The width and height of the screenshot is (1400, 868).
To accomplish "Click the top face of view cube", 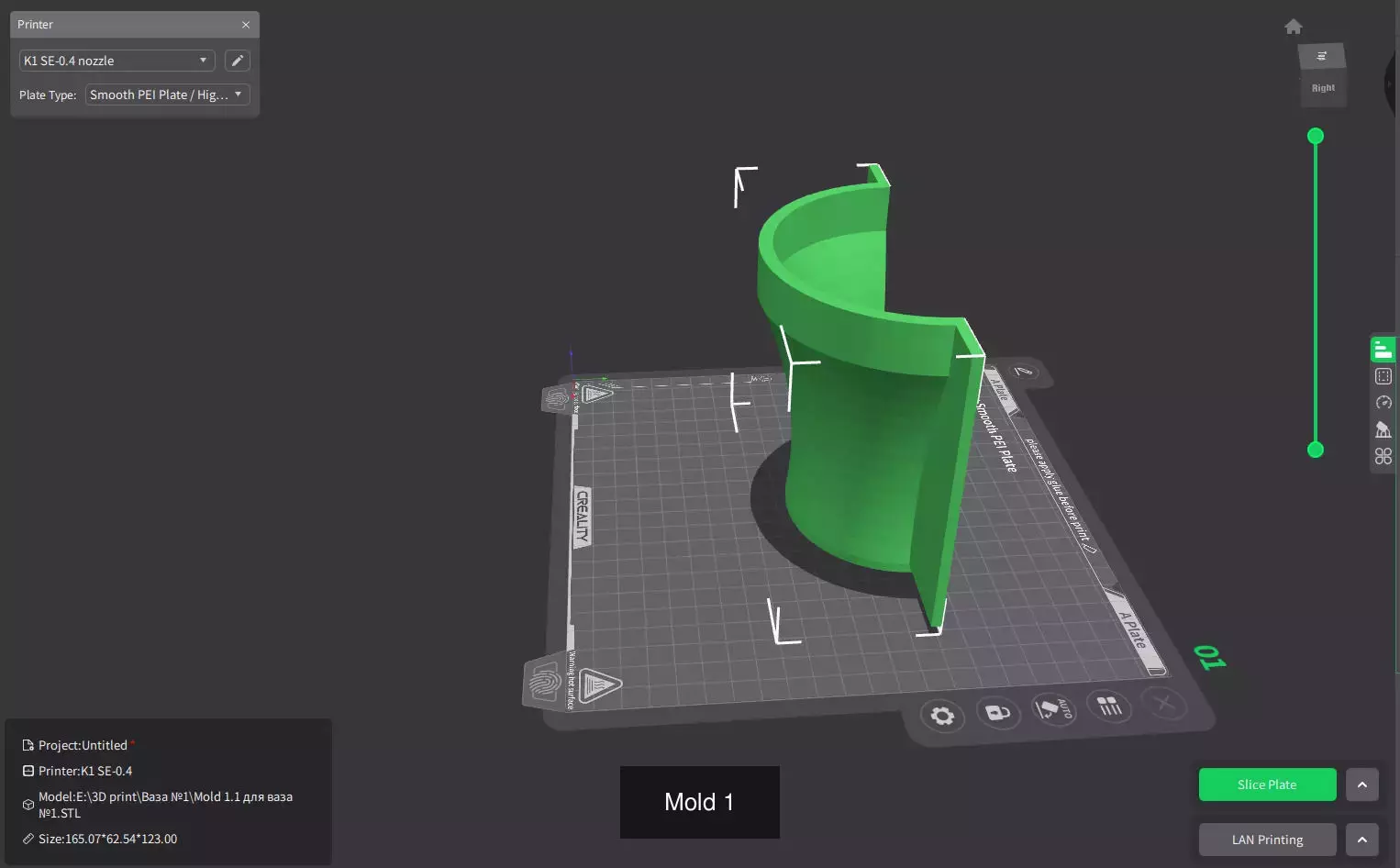I will pyautogui.click(x=1322, y=57).
